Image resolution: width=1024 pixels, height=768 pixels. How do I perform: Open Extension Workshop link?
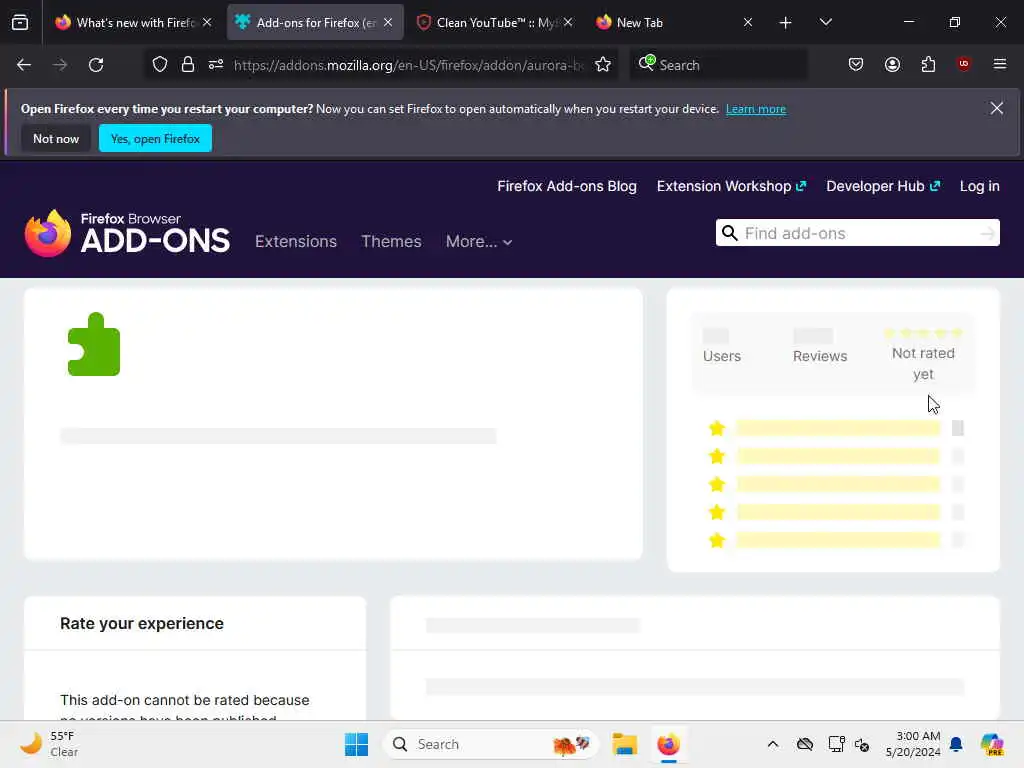pyautogui.click(x=731, y=186)
